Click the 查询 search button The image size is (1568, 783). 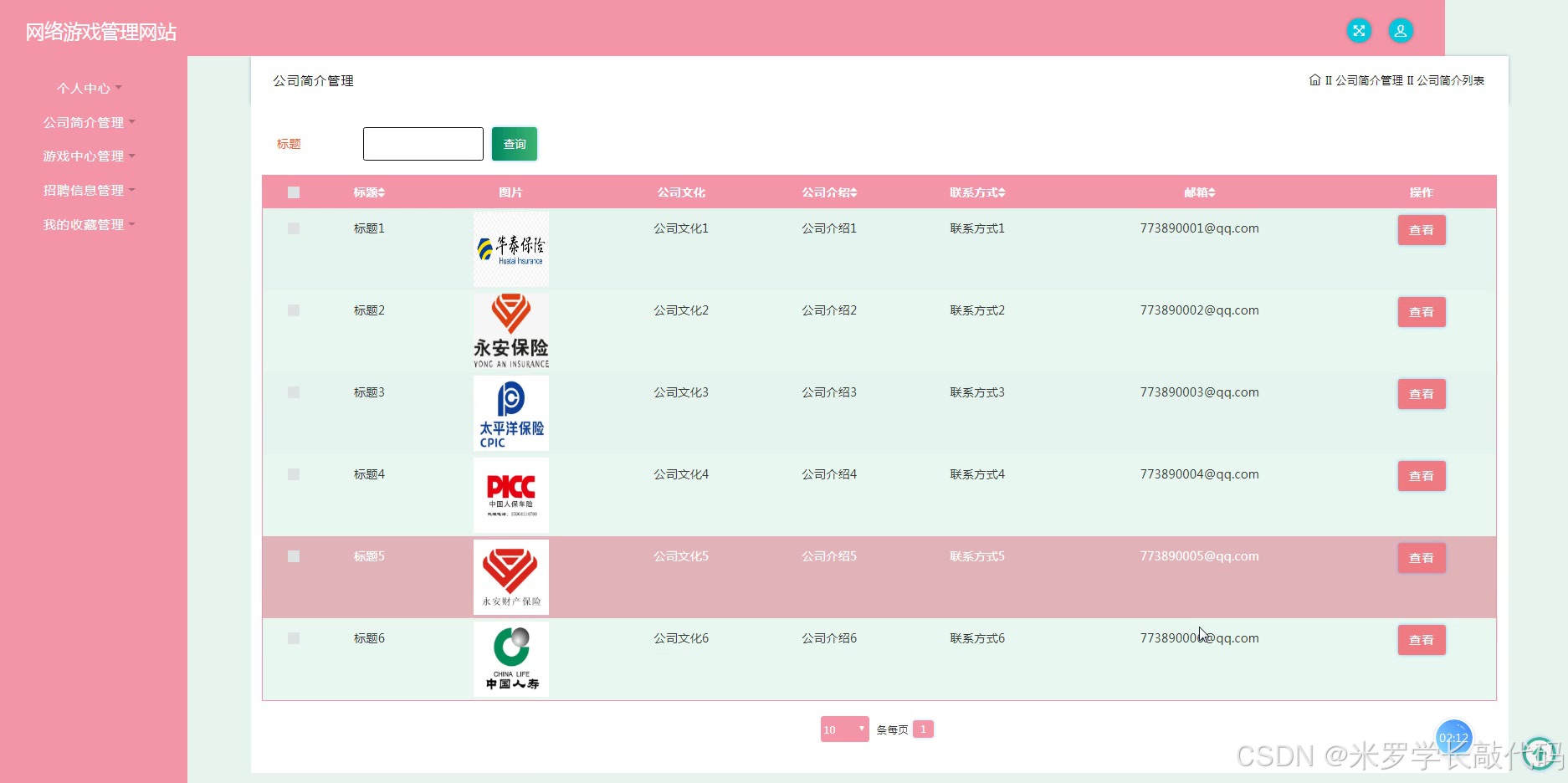point(515,144)
